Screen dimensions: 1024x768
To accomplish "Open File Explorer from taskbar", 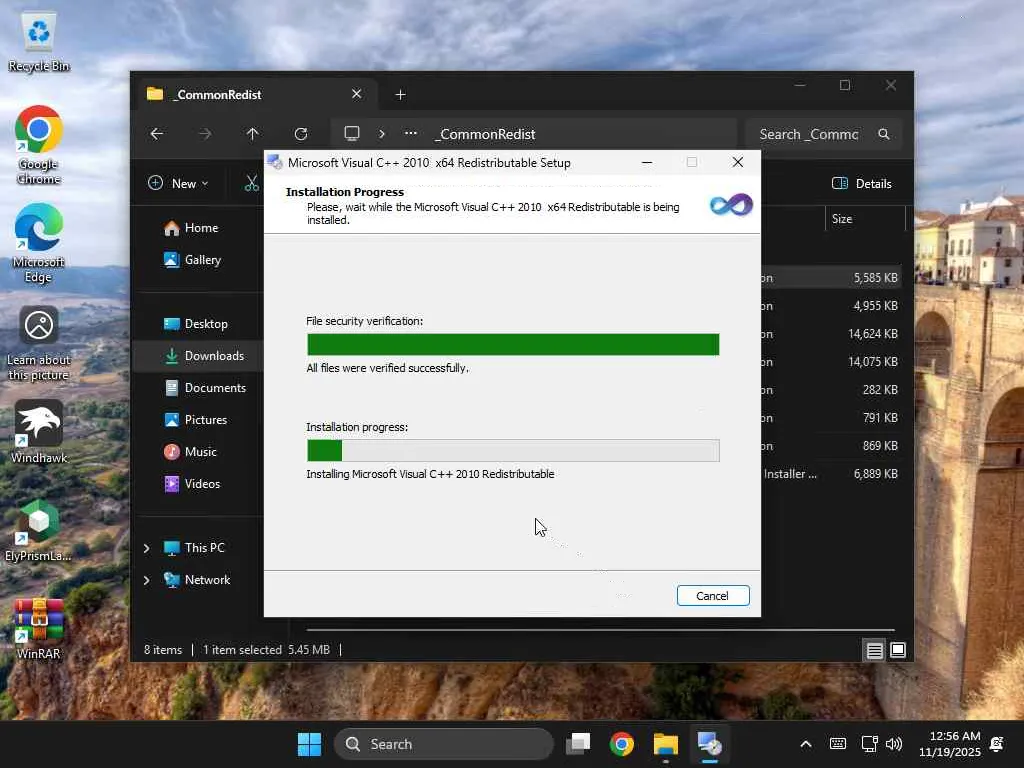I will point(665,744).
